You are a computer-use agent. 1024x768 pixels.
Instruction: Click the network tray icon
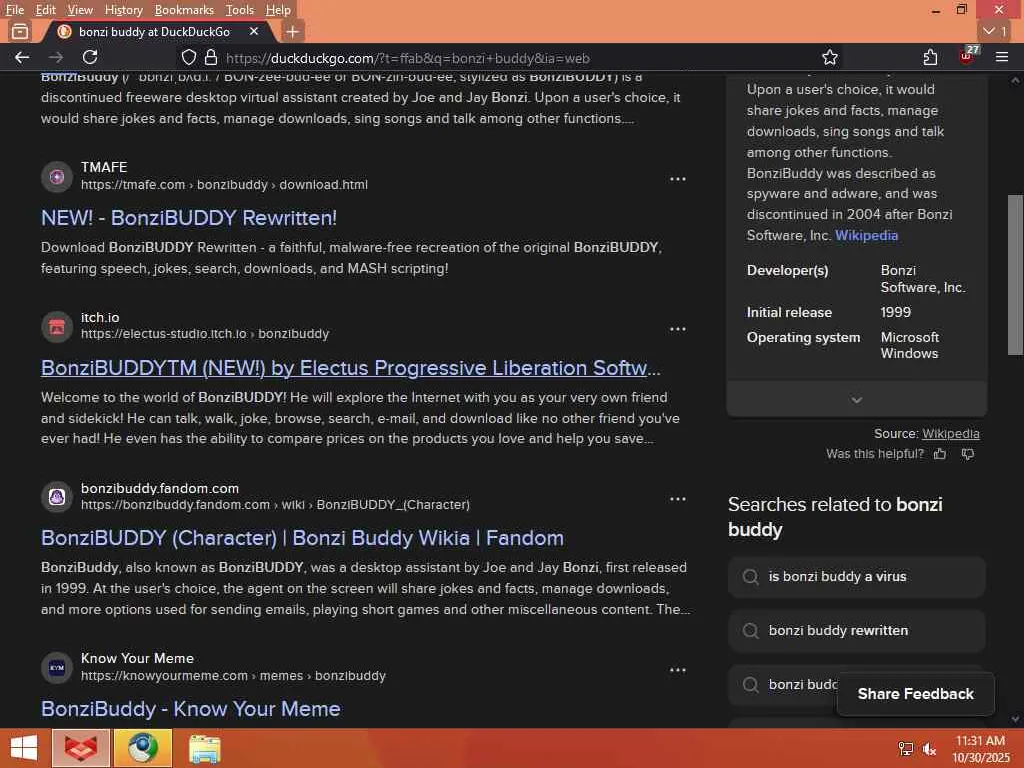pyautogui.click(x=905, y=749)
